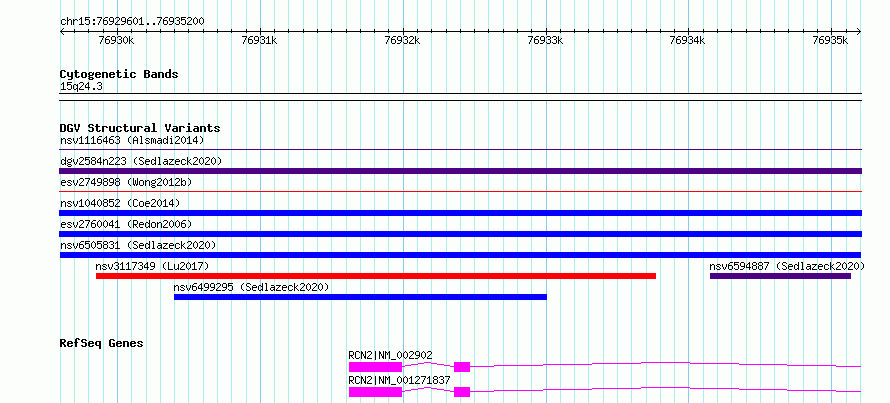
Task: Click the RefSeq Genes track title
Action: click(x=102, y=343)
